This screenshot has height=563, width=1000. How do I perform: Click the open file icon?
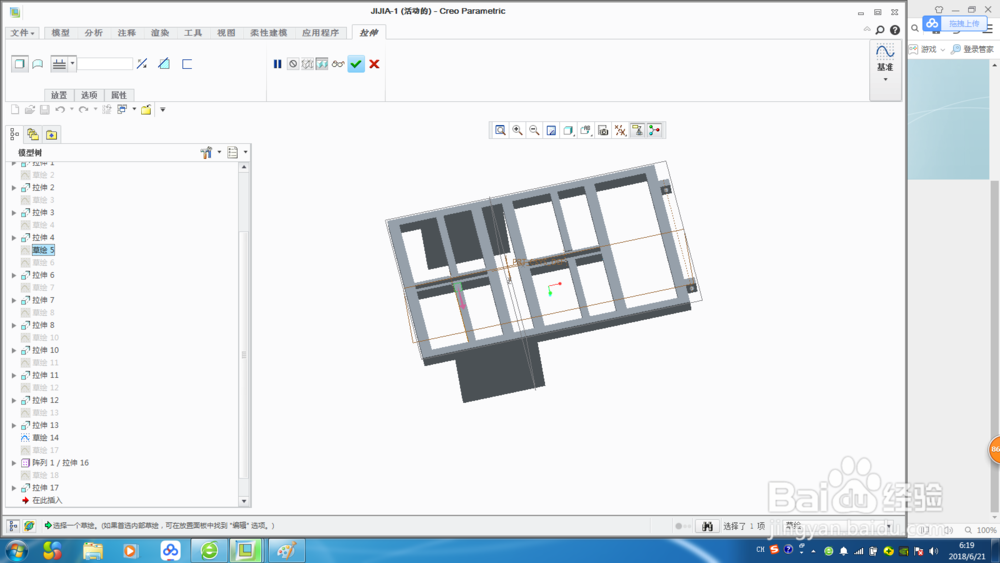(x=30, y=110)
